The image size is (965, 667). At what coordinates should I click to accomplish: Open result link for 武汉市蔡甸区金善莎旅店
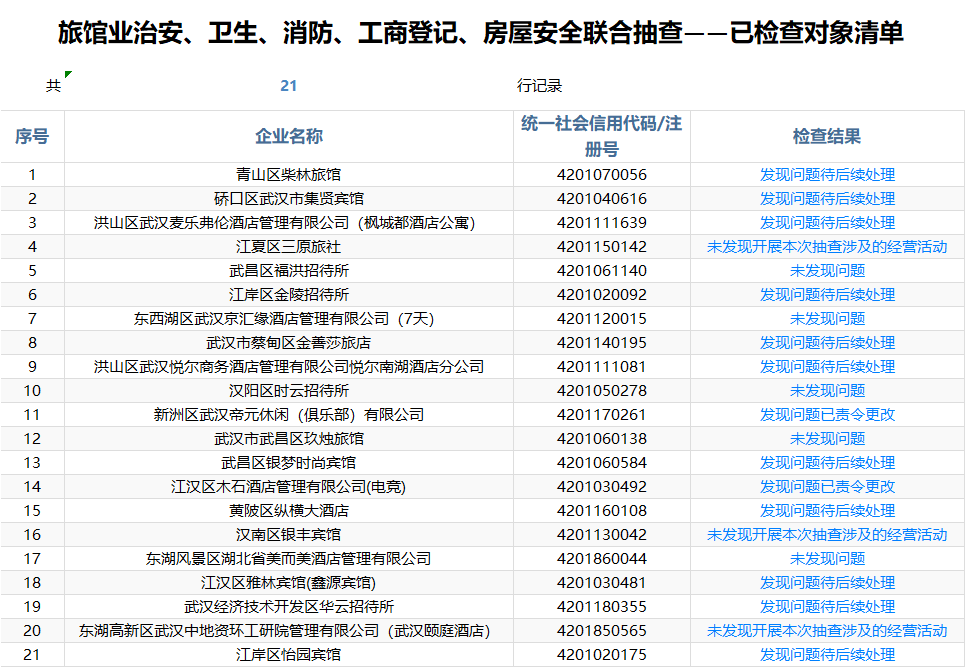(827, 343)
